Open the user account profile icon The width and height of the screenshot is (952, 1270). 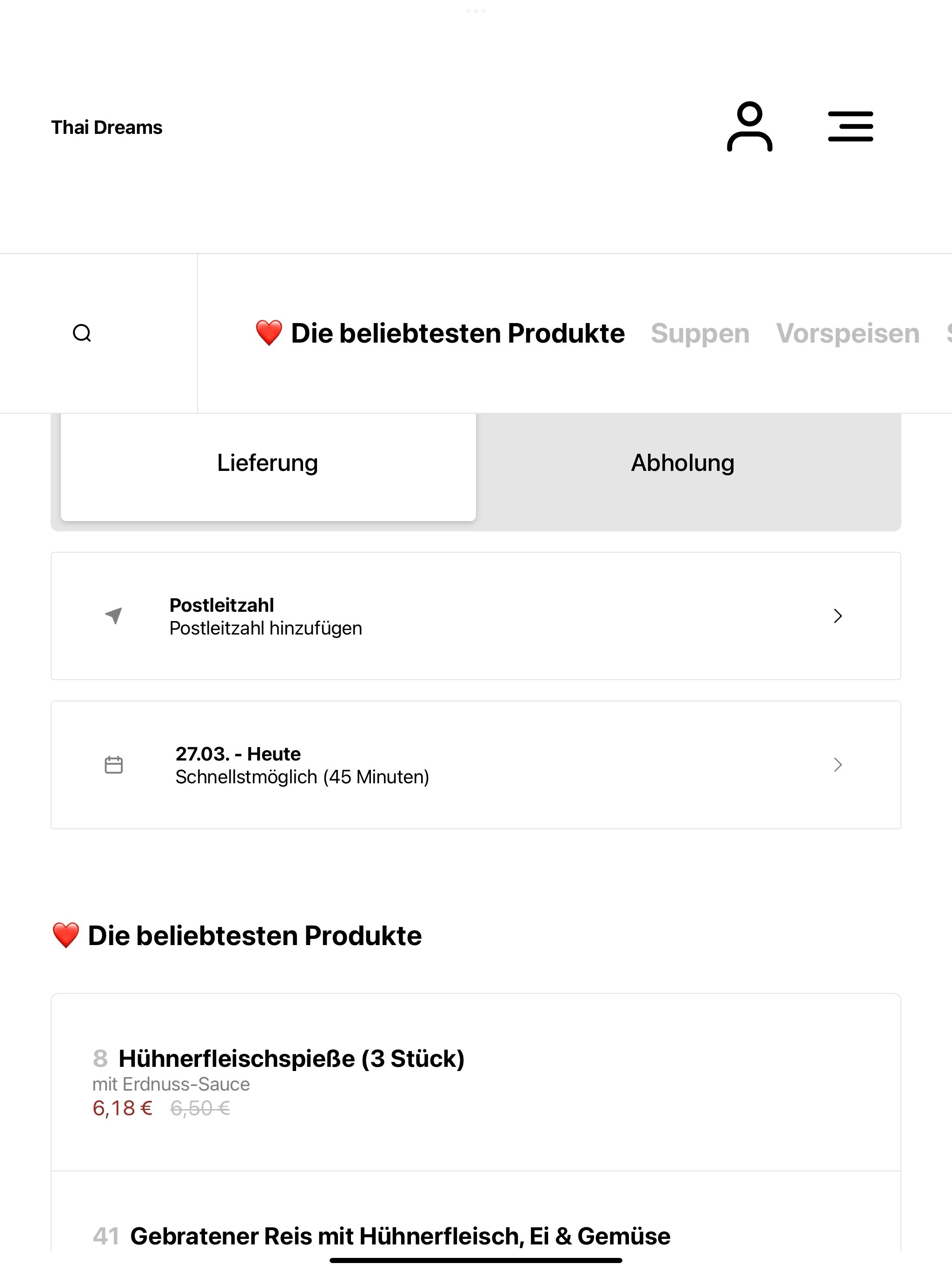749,127
